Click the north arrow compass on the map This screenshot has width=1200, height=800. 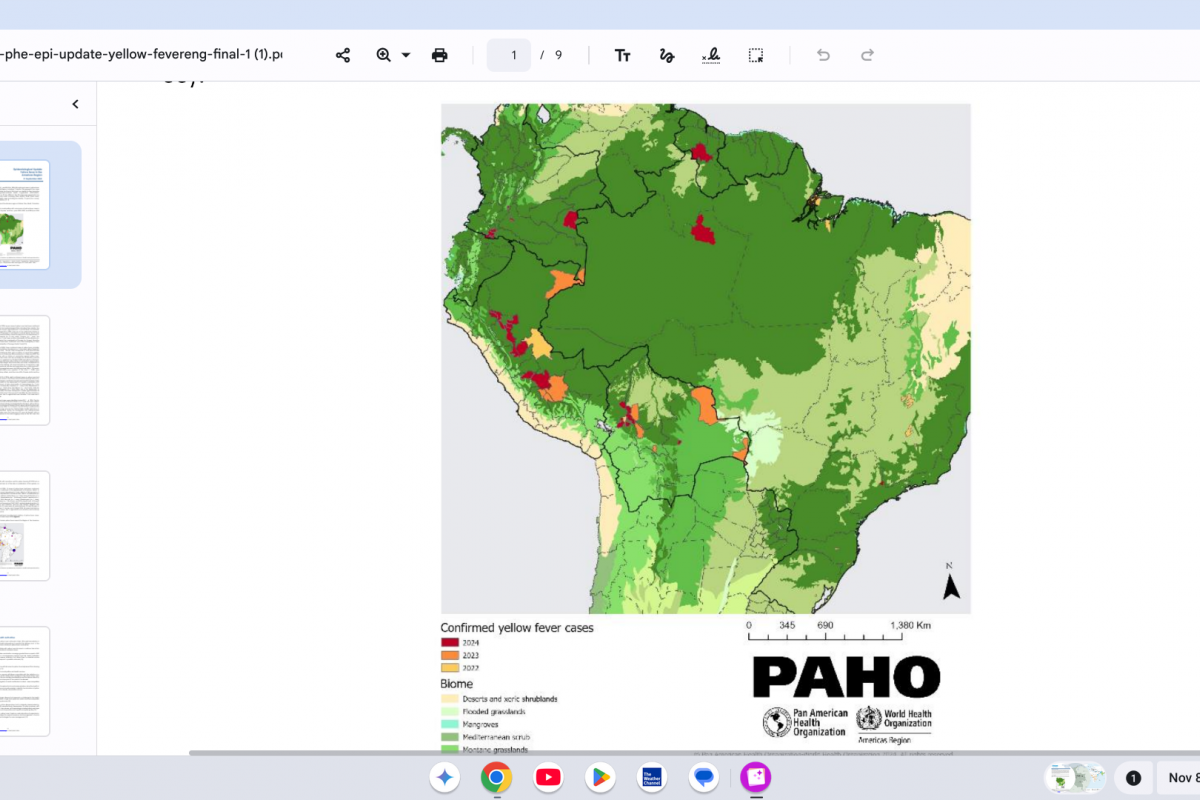(x=952, y=582)
